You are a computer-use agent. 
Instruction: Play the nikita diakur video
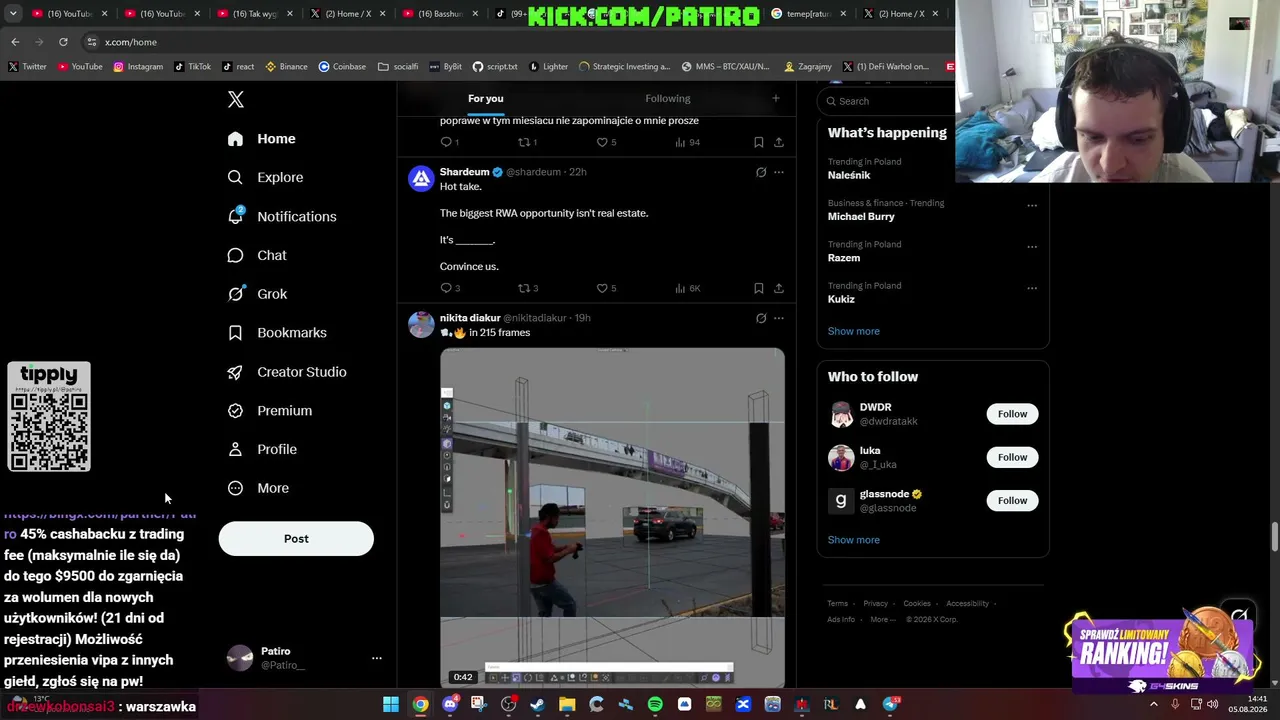pyautogui.click(x=612, y=517)
